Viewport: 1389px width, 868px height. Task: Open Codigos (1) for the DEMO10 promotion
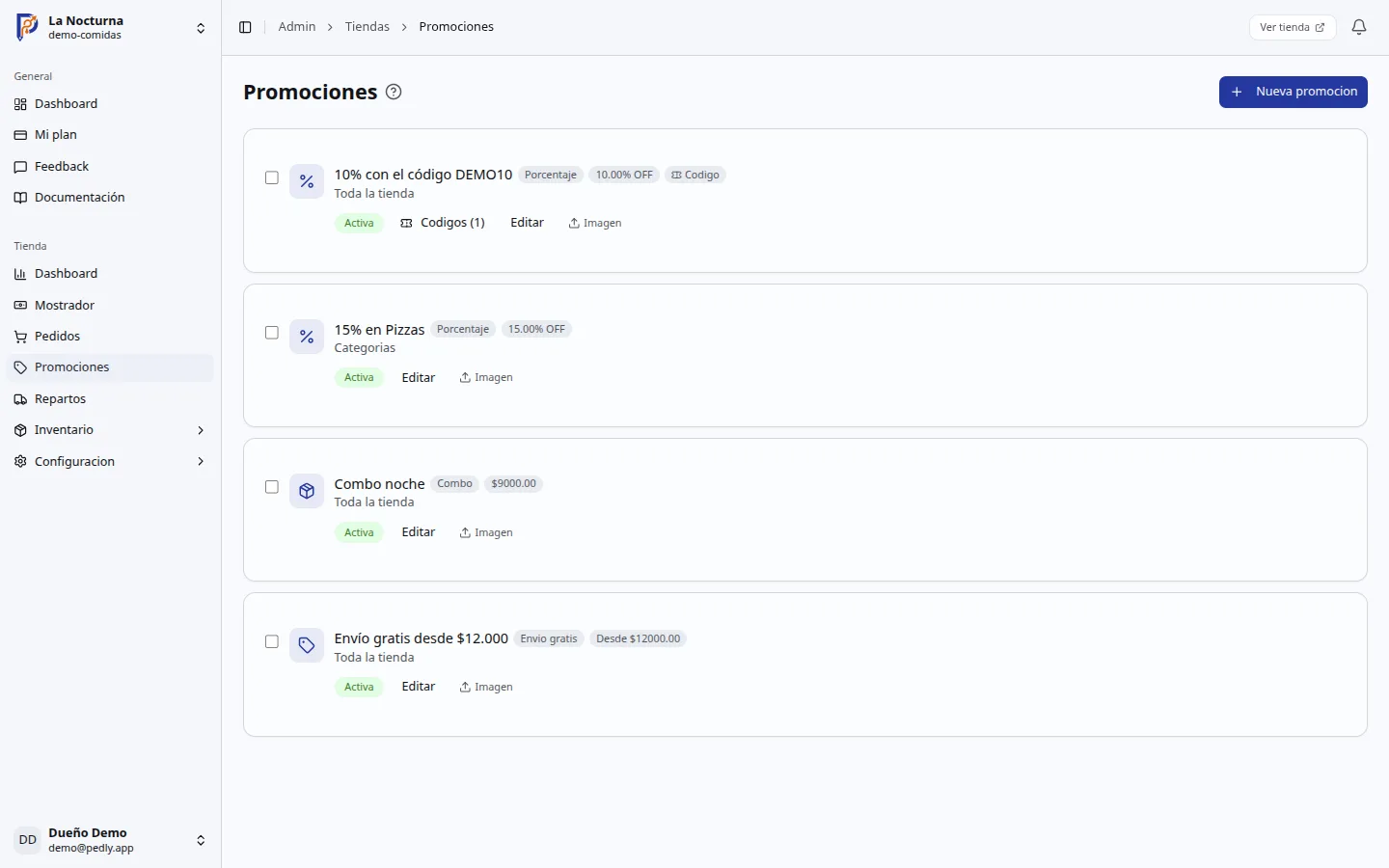443,223
